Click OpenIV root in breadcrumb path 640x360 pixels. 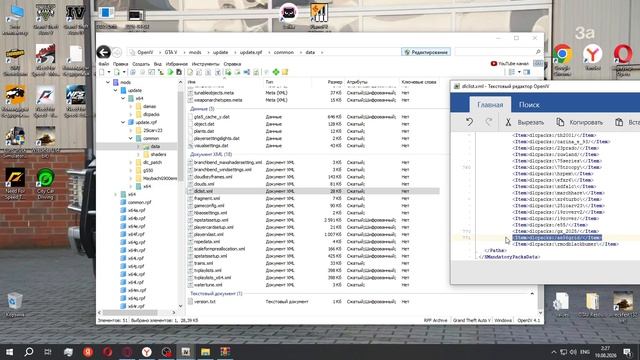tap(145, 52)
